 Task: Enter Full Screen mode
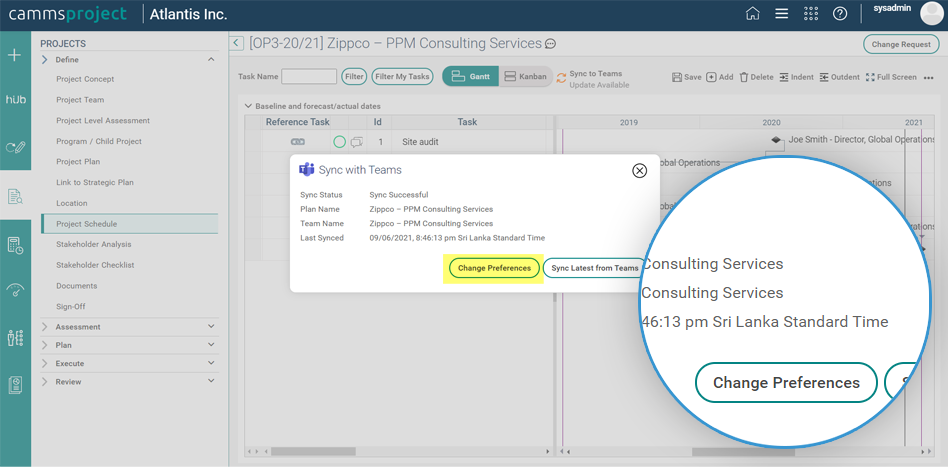click(x=891, y=77)
